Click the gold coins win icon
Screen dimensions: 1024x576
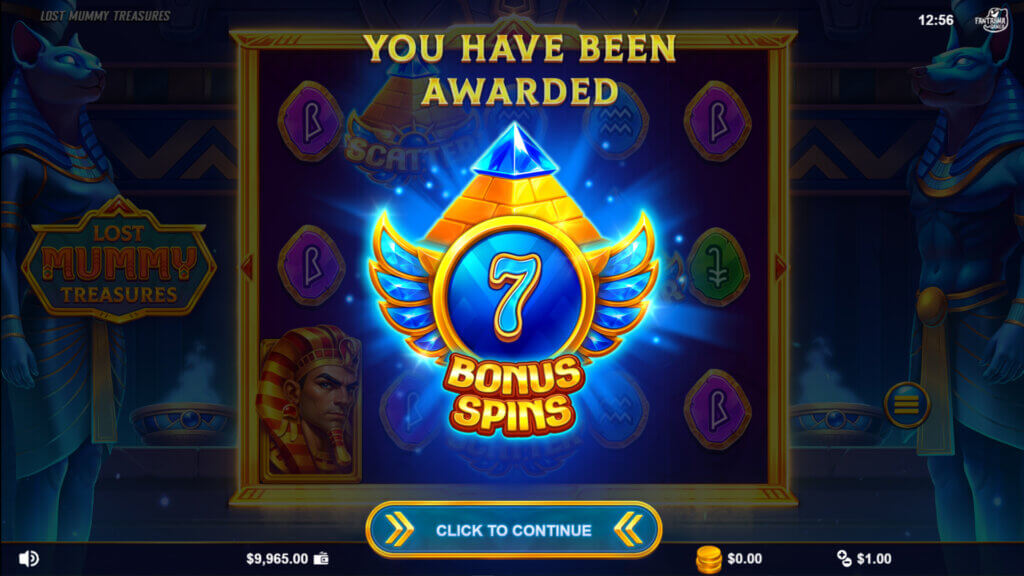pos(709,560)
